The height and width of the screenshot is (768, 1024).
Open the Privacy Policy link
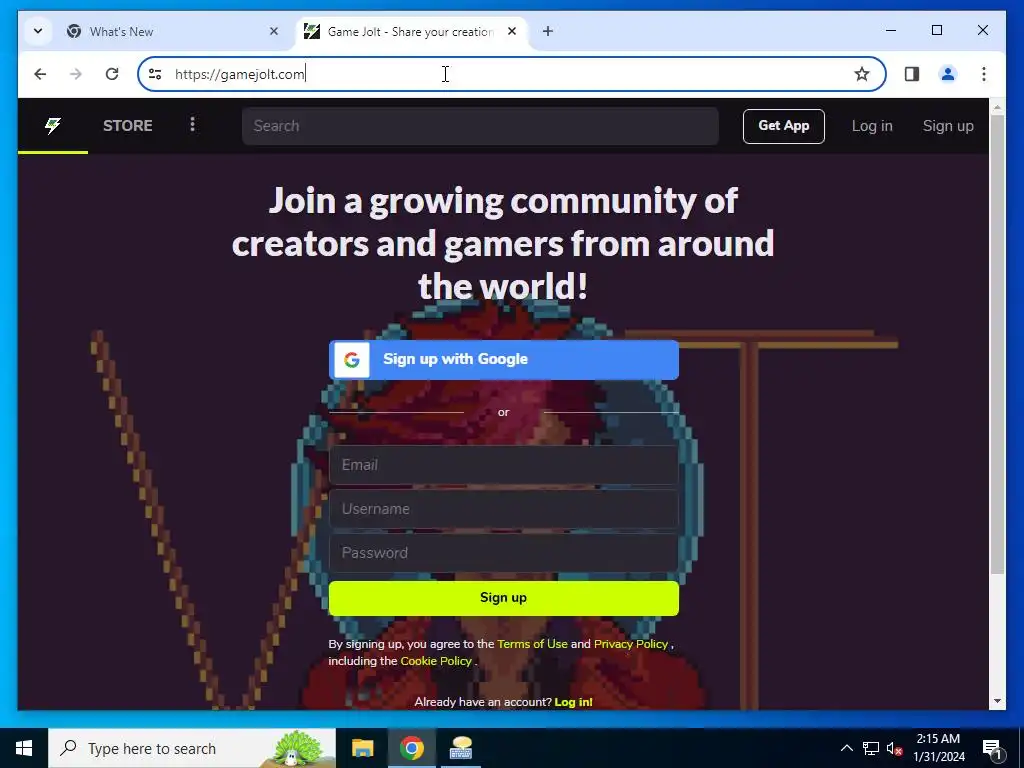click(x=631, y=644)
